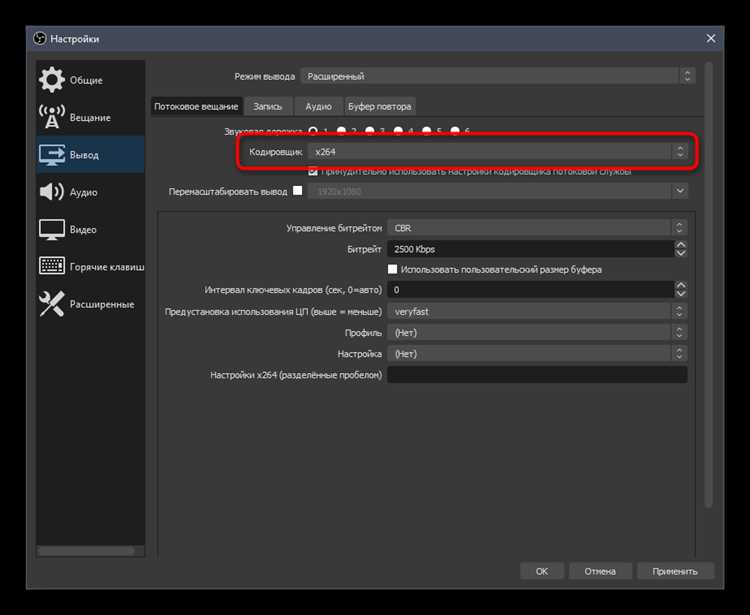Expand the veryfast CPU preset dropdown
The image size is (750, 615).
[537, 311]
